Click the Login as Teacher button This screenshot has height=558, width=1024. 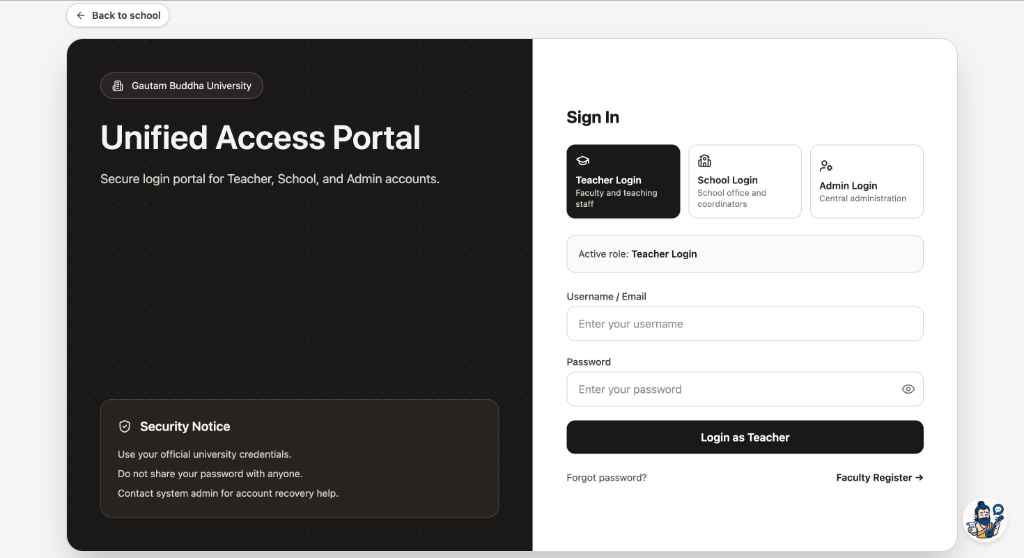[745, 437]
